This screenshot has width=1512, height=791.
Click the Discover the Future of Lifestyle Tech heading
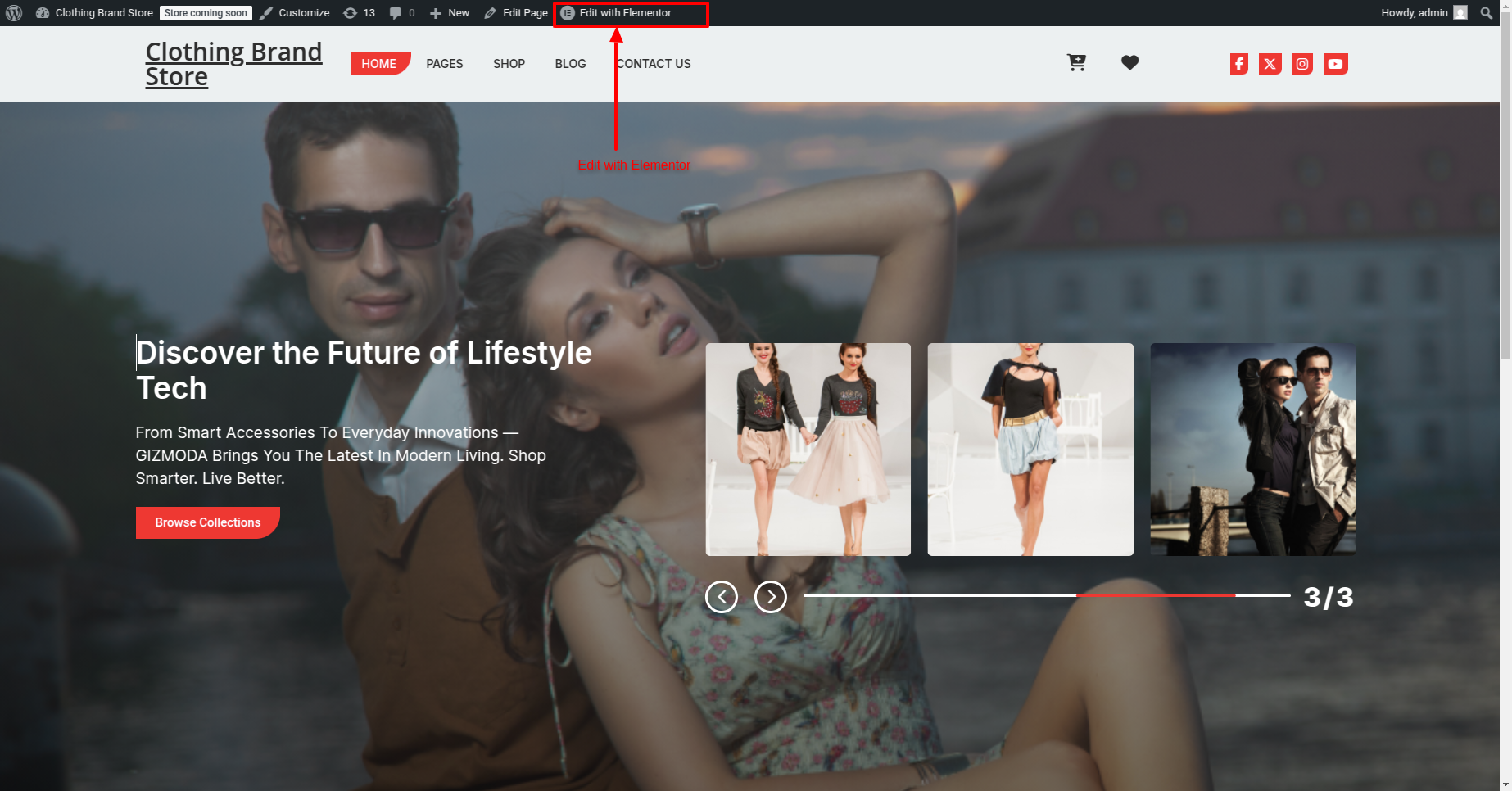[364, 370]
